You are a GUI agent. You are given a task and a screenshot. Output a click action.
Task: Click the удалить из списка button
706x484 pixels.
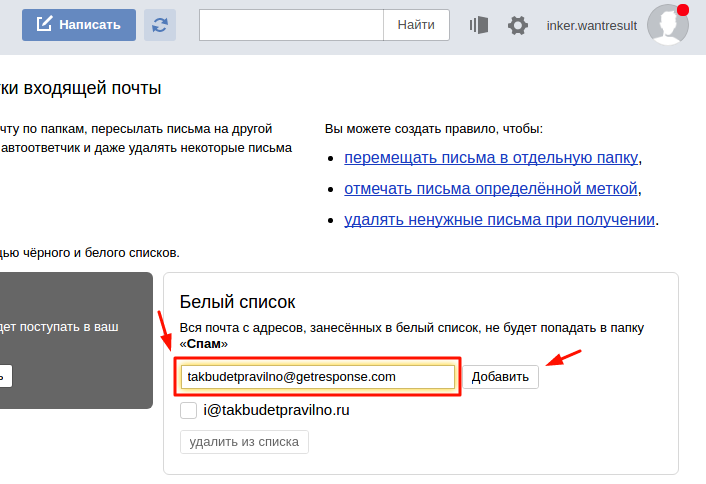point(244,442)
